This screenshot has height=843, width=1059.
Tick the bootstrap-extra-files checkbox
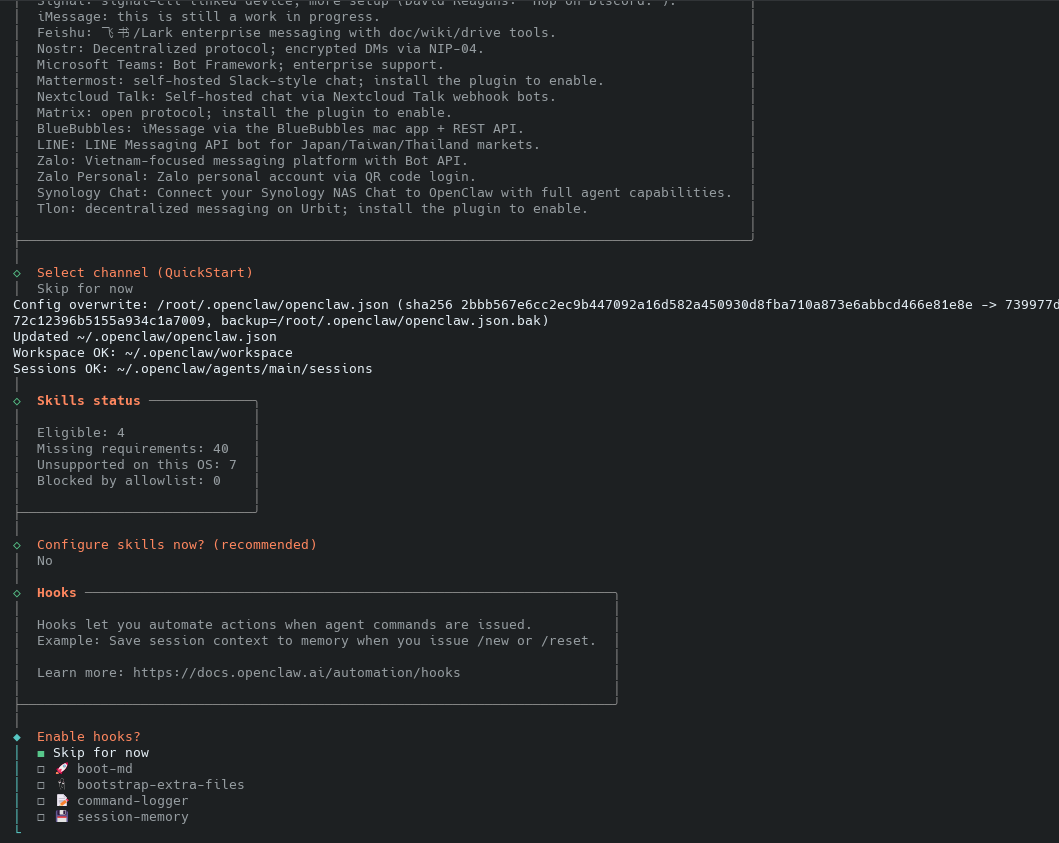point(41,785)
